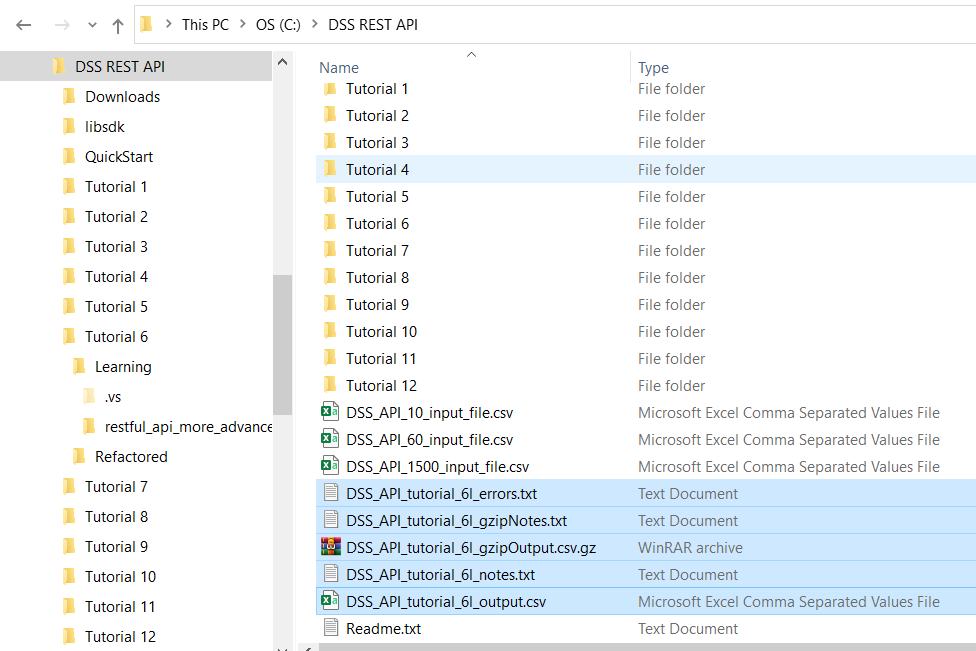
Task: Click WinRAR icon of gzipOutput.csv.gz
Action: point(331,547)
